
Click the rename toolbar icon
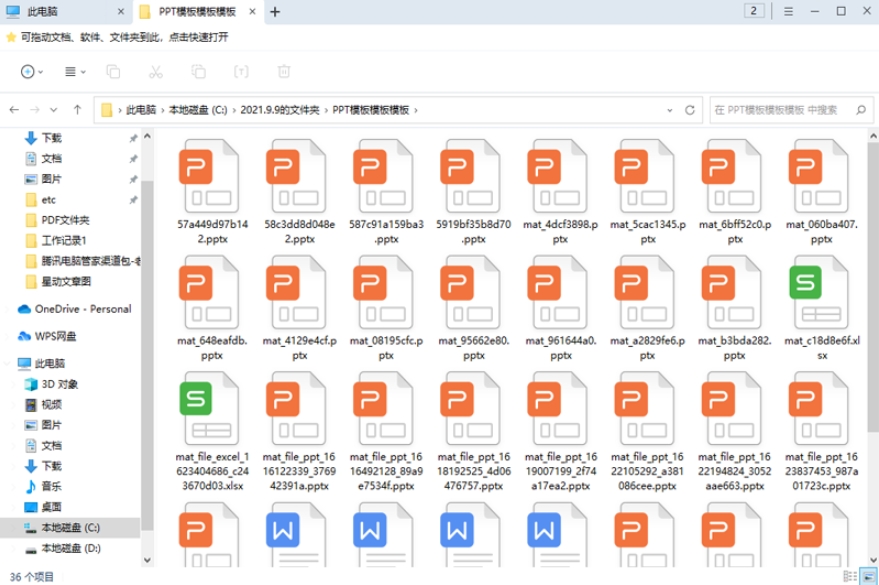click(241, 72)
